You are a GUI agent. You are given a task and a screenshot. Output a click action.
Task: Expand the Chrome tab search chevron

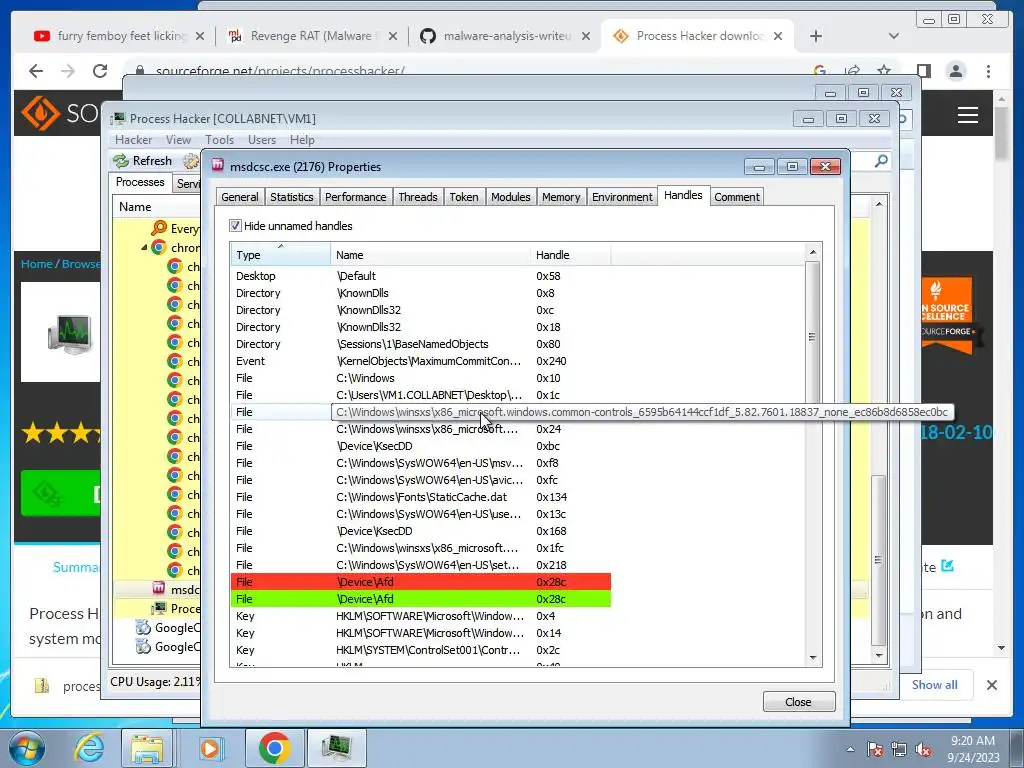tap(894, 36)
